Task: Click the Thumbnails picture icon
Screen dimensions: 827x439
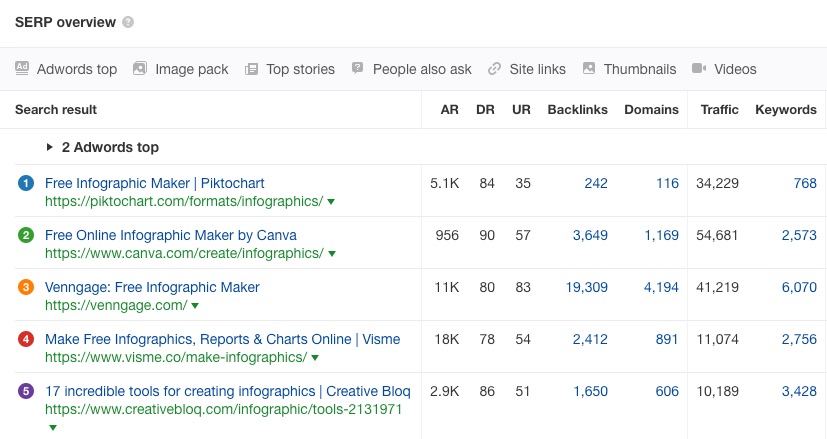Action: [589, 69]
